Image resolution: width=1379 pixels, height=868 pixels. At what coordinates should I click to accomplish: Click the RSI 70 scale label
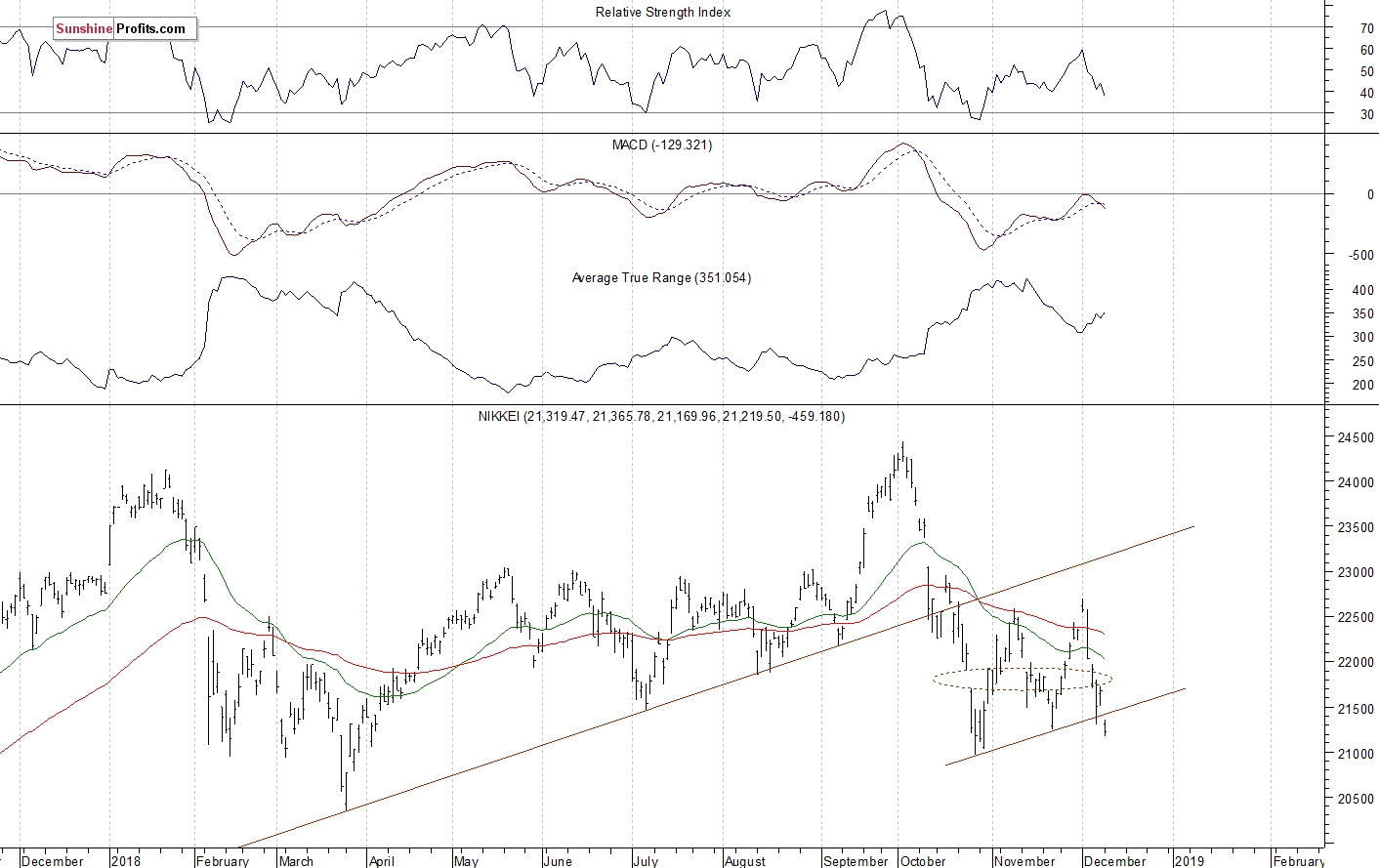pyautogui.click(x=1367, y=29)
